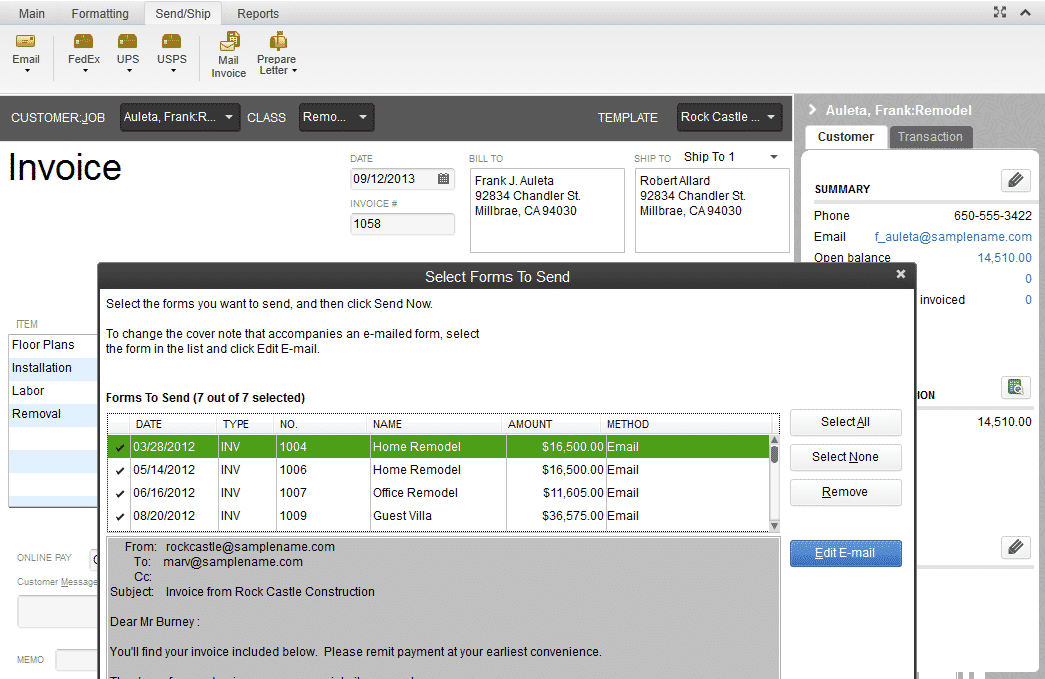
Task: Collapse the side panel using the chevron arrow
Action: (812, 110)
